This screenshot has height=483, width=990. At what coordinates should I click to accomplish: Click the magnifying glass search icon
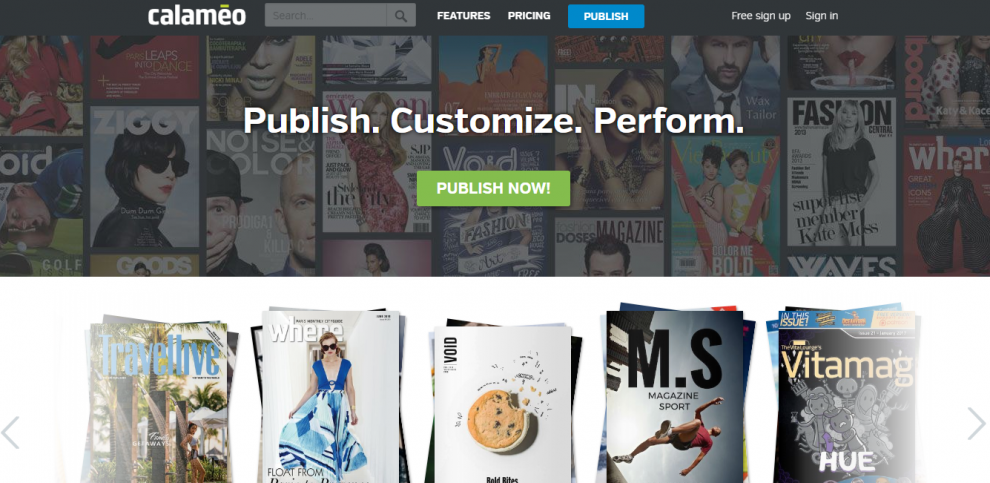(x=401, y=15)
